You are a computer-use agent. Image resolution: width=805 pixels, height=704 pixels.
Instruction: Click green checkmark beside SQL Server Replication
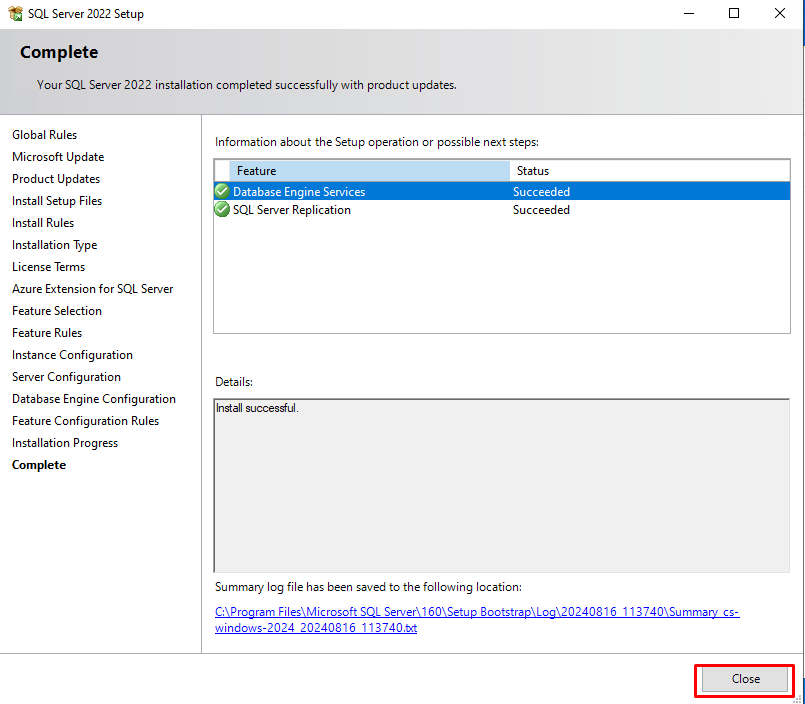click(222, 210)
